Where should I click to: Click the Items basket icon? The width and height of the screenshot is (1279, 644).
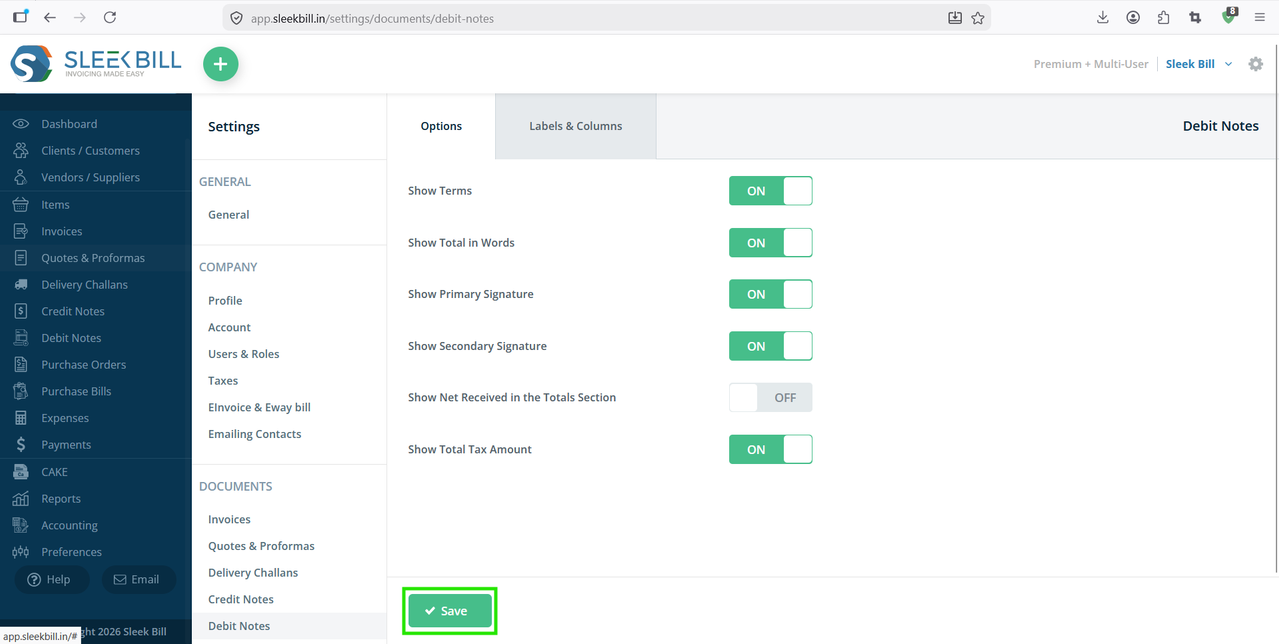tap(21, 204)
